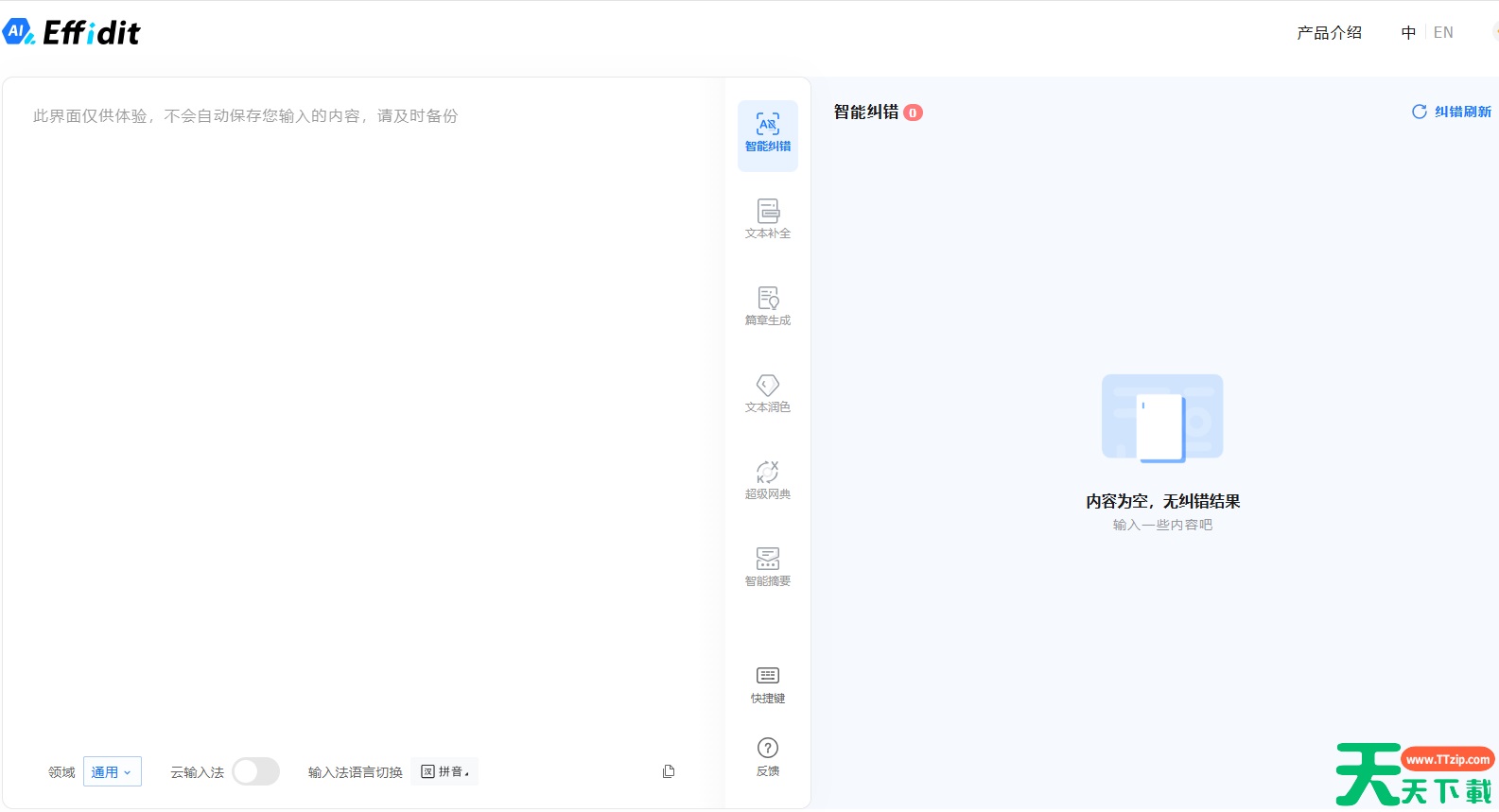1499x812 pixels.
Task: Click the empty result illustration
Action: [1162, 417]
